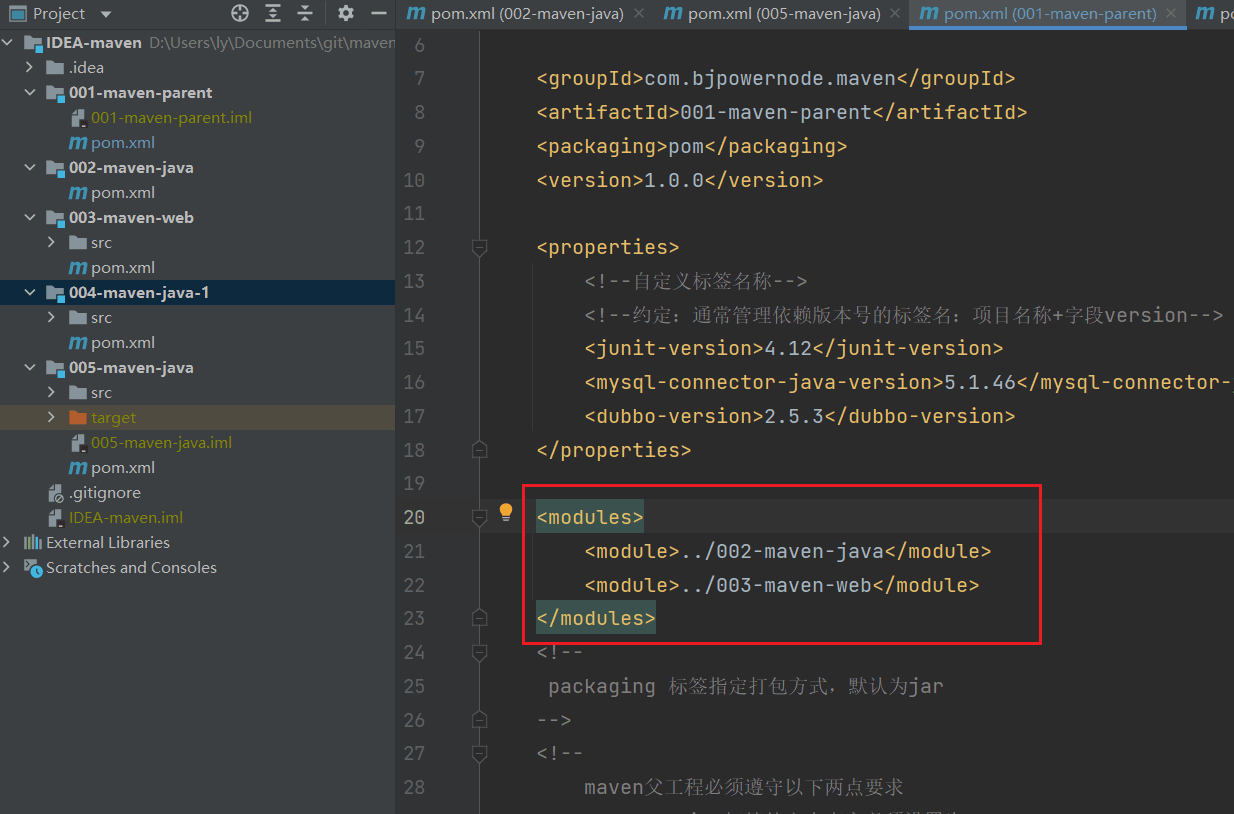
Task: Click the orange target folder icon
Action: point(78,418)
